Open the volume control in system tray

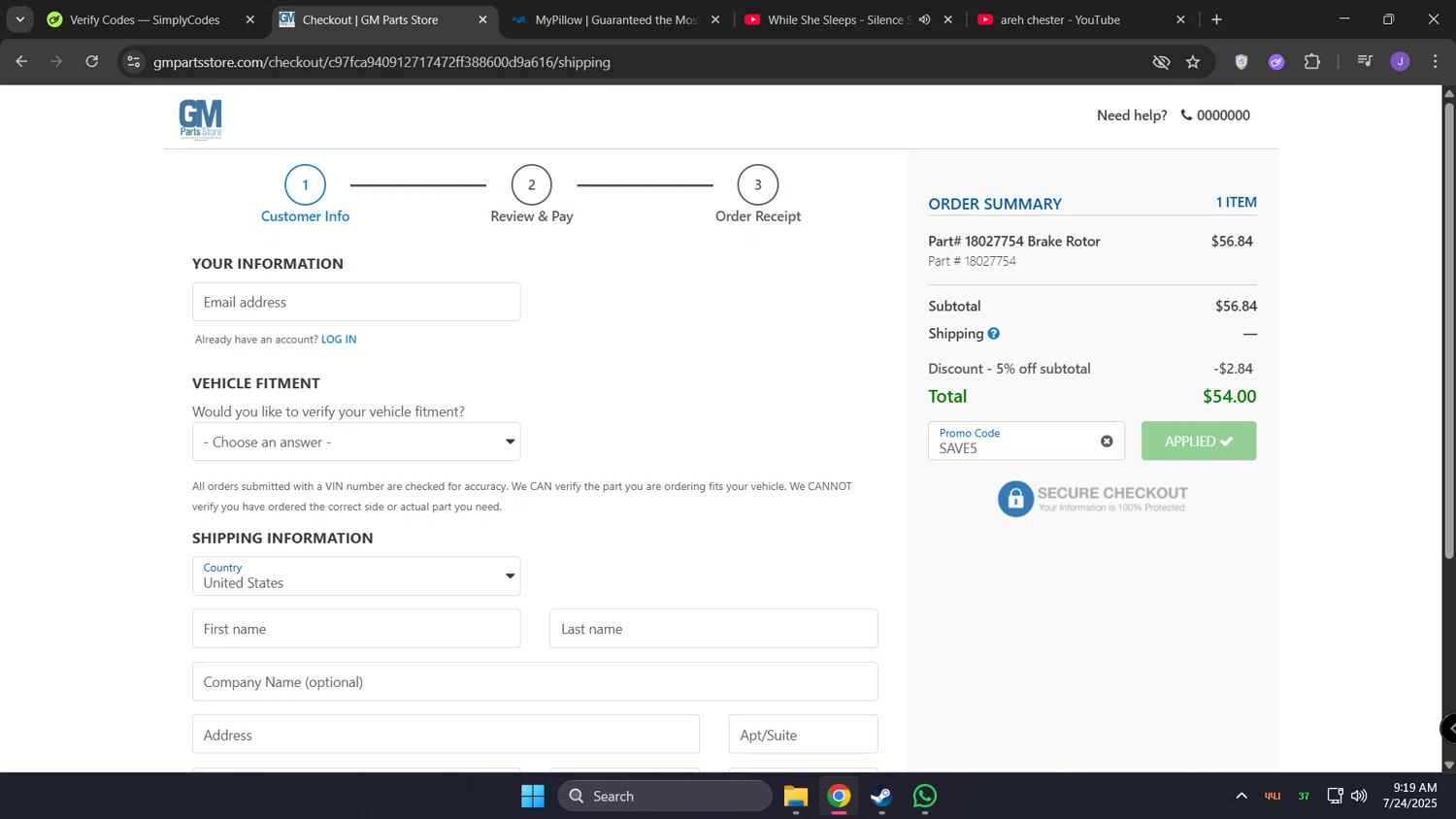(1359, 797)
